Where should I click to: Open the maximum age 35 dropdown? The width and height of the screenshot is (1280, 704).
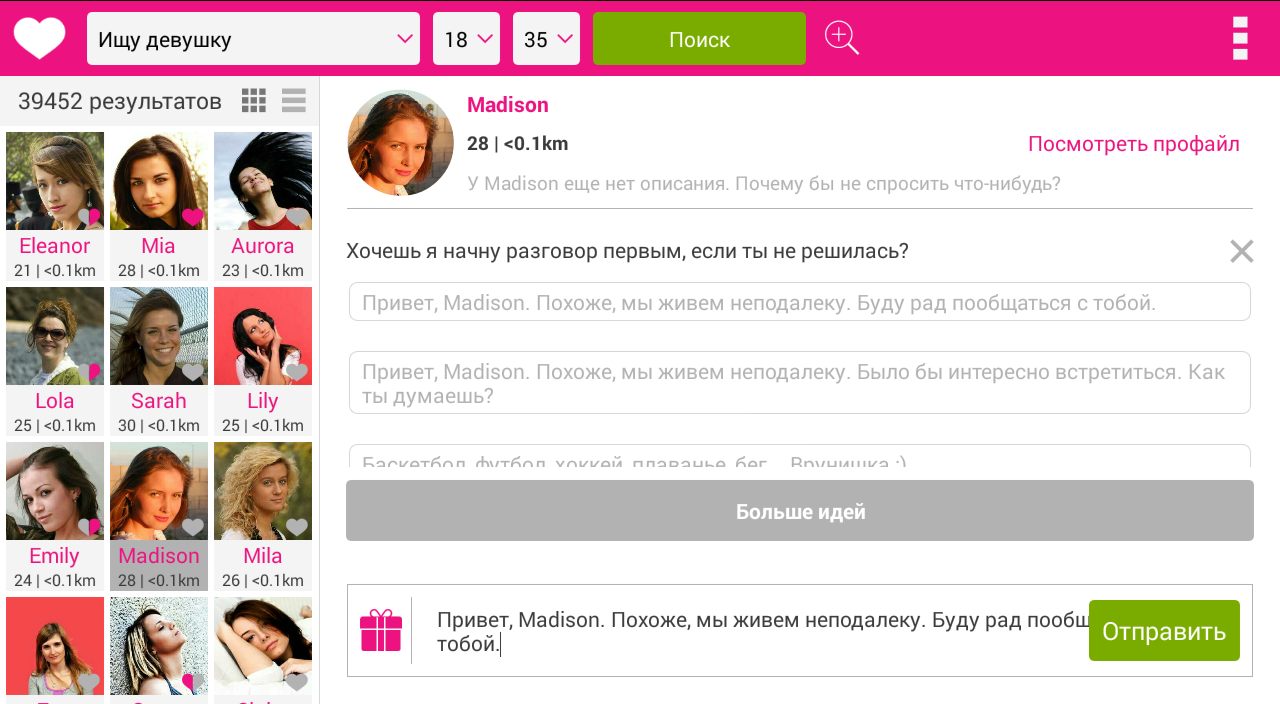pos(546,39)
